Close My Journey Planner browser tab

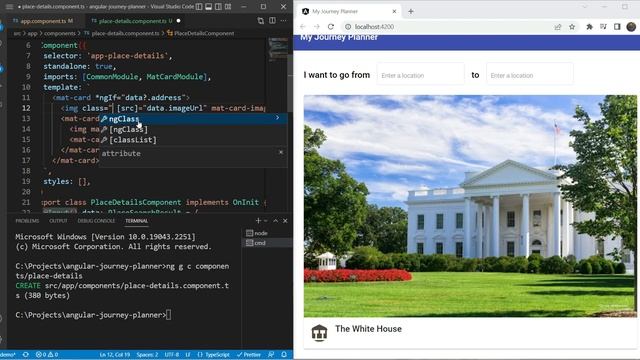[394, 11]
